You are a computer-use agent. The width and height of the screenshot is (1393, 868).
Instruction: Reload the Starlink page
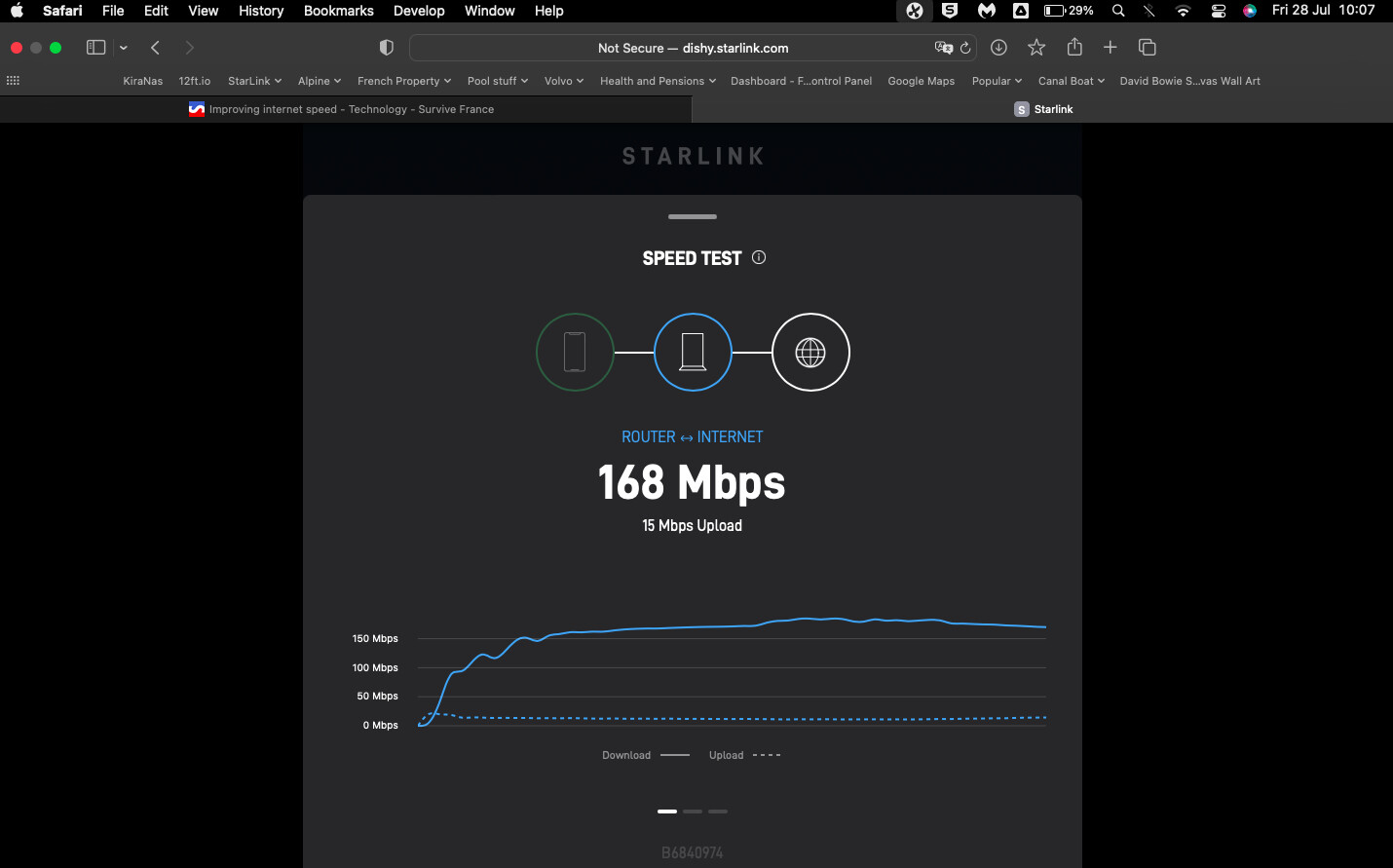click(965, 48)
